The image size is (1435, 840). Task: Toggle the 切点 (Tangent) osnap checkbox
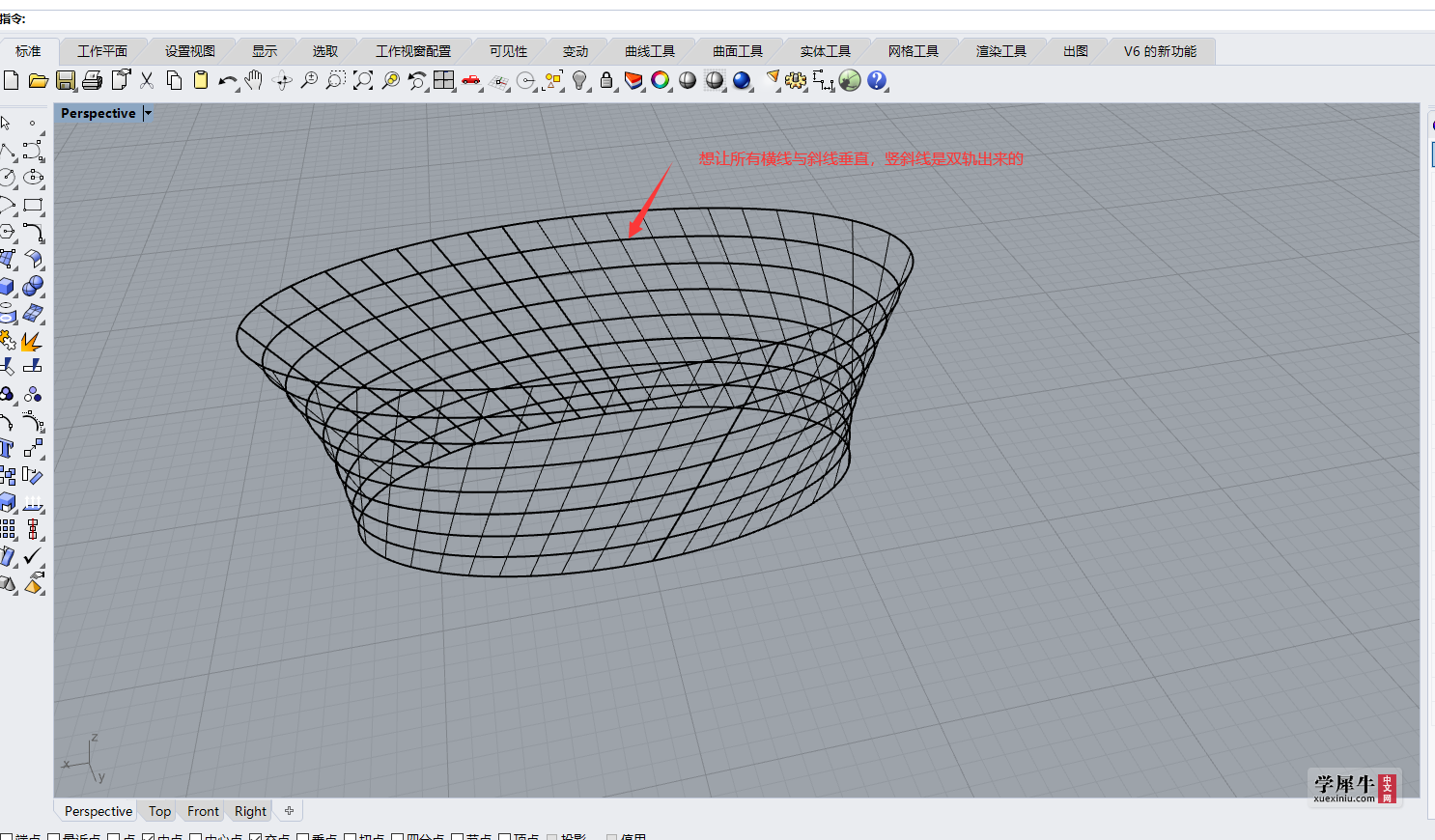350,836
